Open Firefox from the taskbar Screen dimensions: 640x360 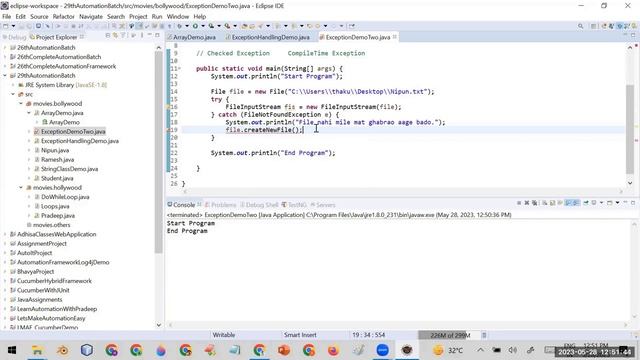(x=333, y=350)
